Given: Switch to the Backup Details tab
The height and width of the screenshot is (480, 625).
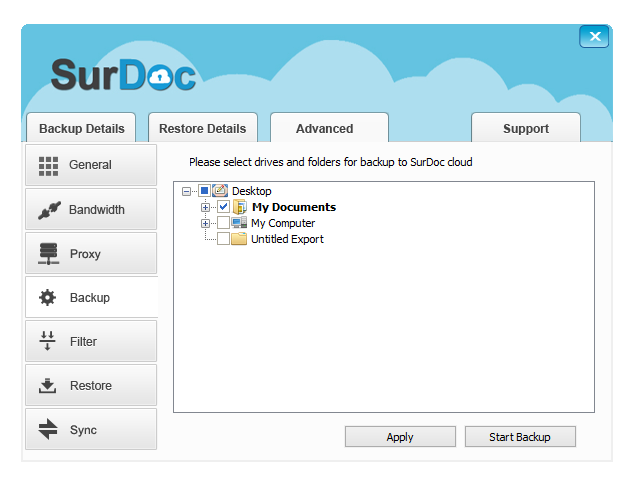Looking at the screenshot, I should (81, 128).
